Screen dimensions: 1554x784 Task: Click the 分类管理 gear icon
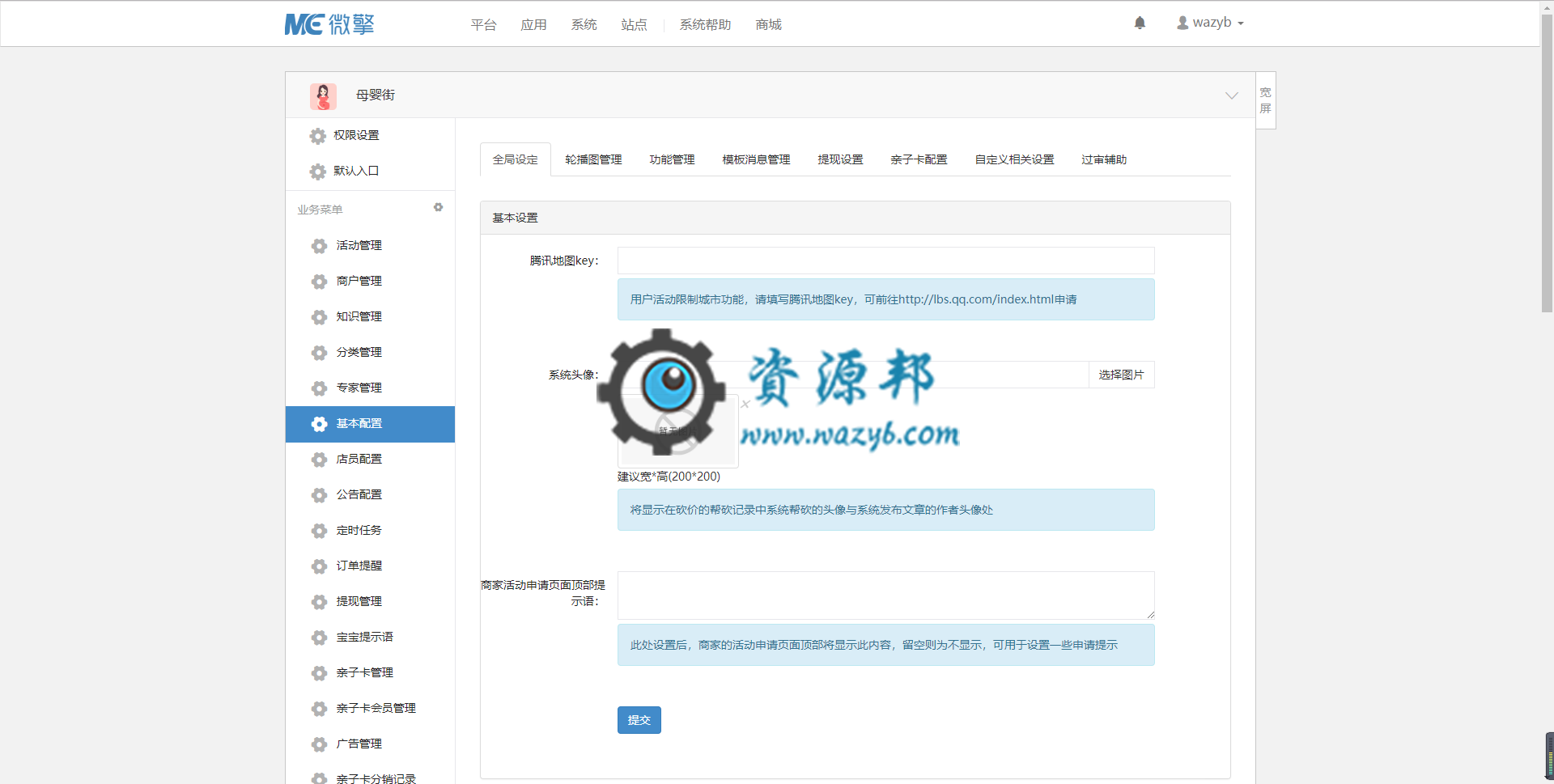pos(320,353)
